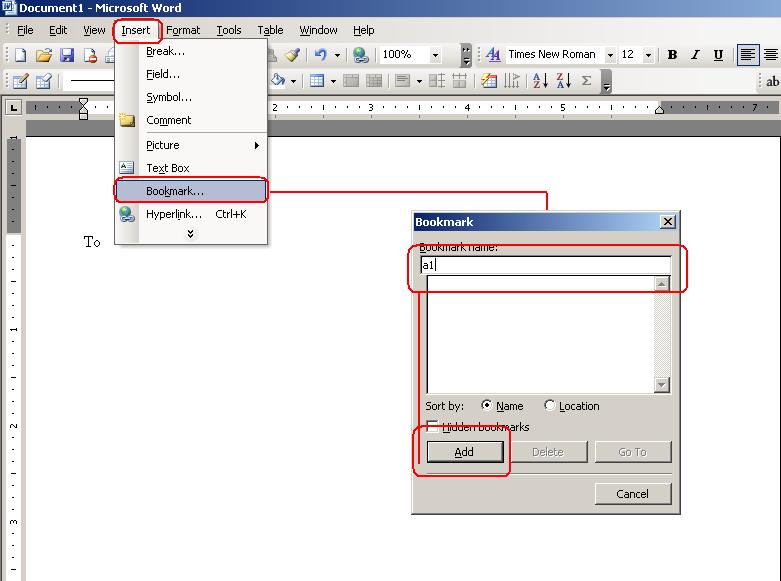Select the Location sort radio button
The height and width of the screenshot is (581, 781).
[x=549, y=406]
